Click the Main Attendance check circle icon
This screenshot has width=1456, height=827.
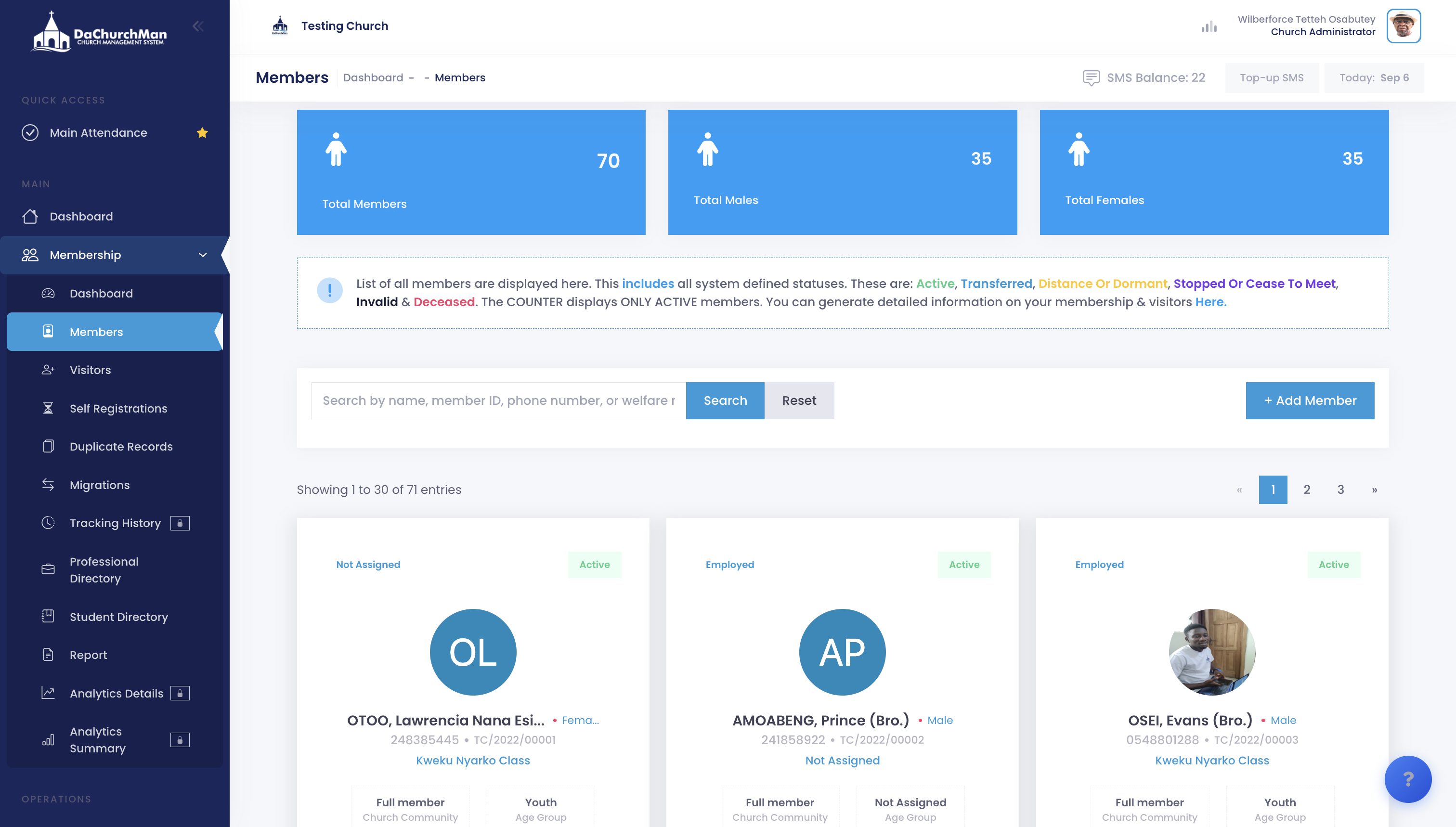(30, 132)
